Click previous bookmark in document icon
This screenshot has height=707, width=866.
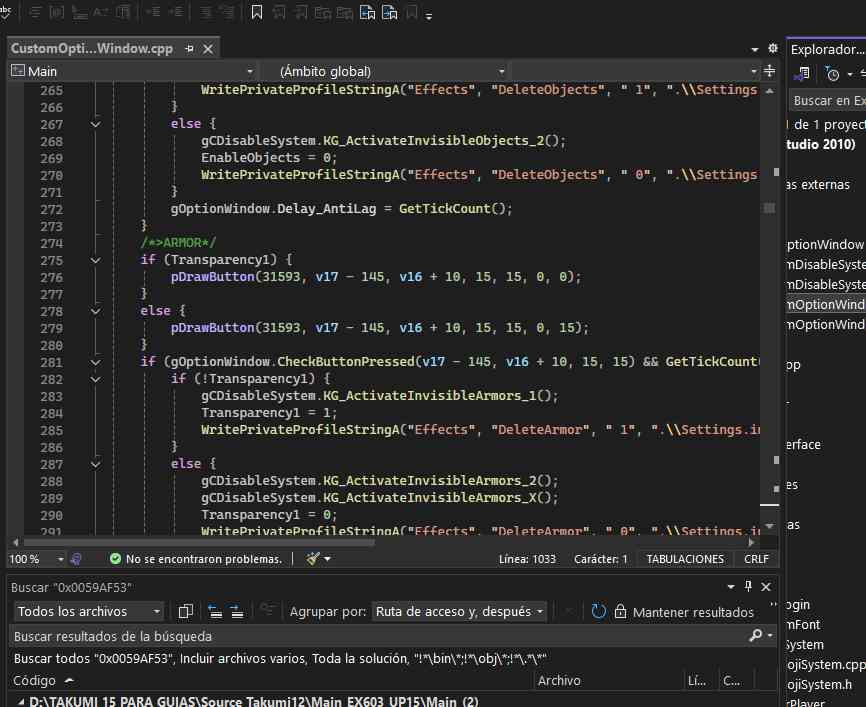(x=367, y=12)
